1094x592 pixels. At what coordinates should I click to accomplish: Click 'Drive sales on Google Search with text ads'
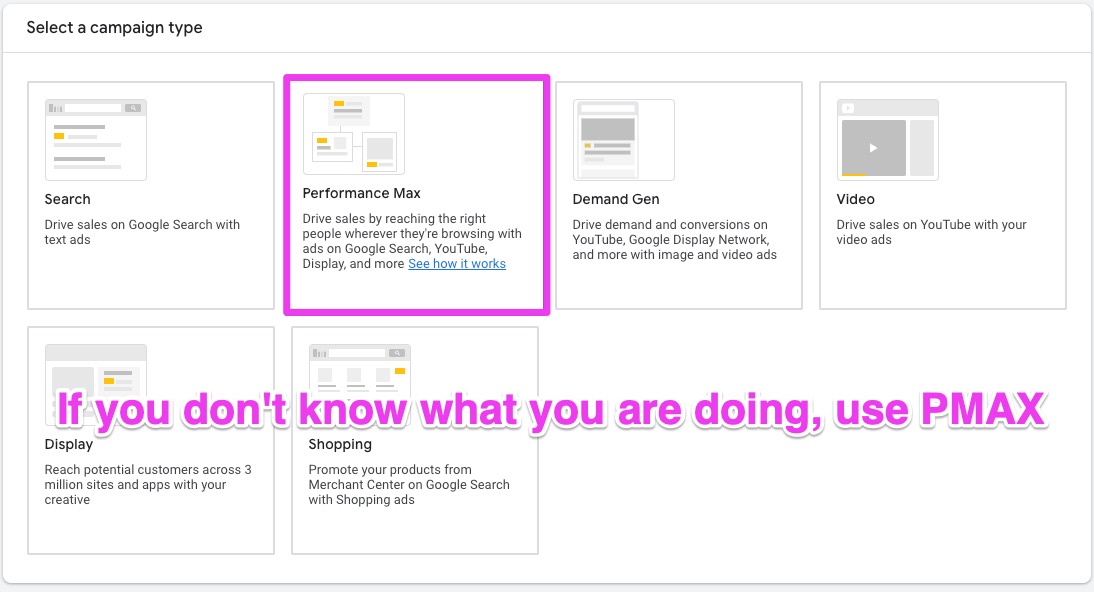click(x=142, y=232)
